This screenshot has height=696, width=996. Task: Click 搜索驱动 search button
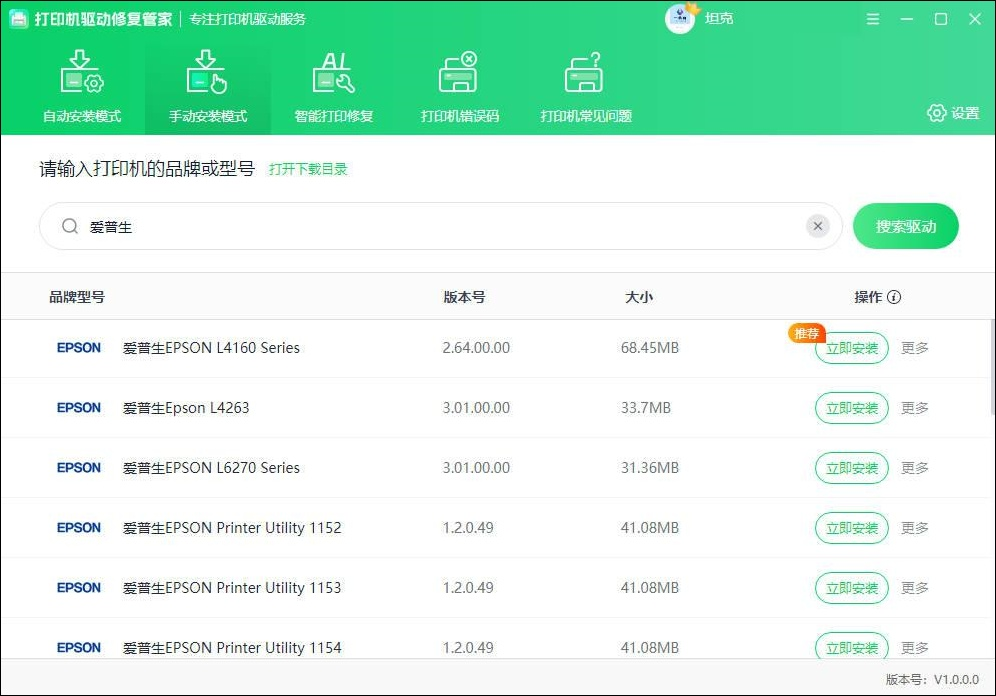tap(905, 226)
